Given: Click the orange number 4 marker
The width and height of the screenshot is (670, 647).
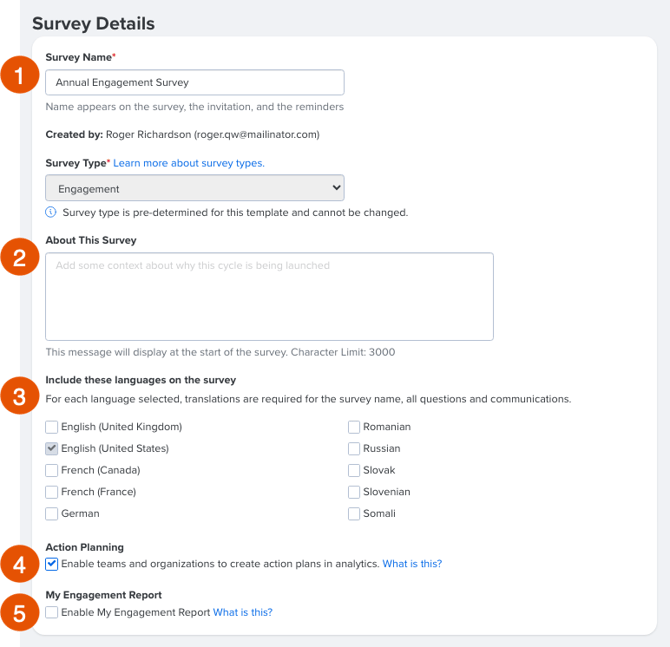Looking at the screenshot, I should [20, 564].
